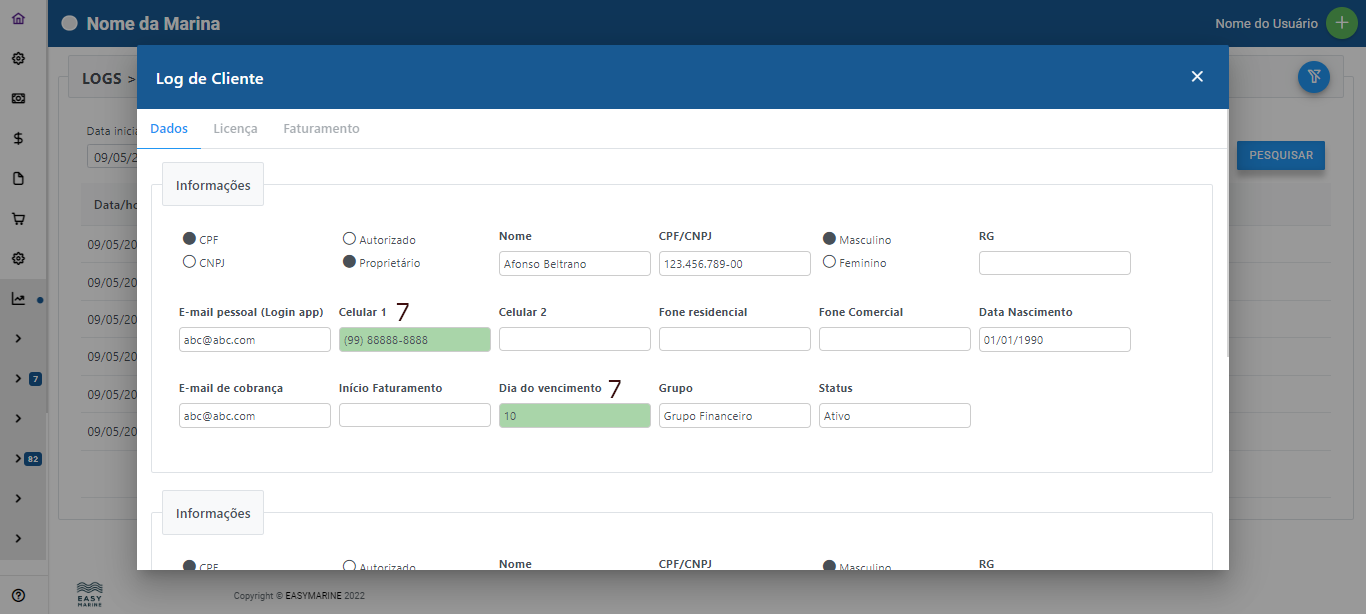Open the home icon in the sidebar

18,18
